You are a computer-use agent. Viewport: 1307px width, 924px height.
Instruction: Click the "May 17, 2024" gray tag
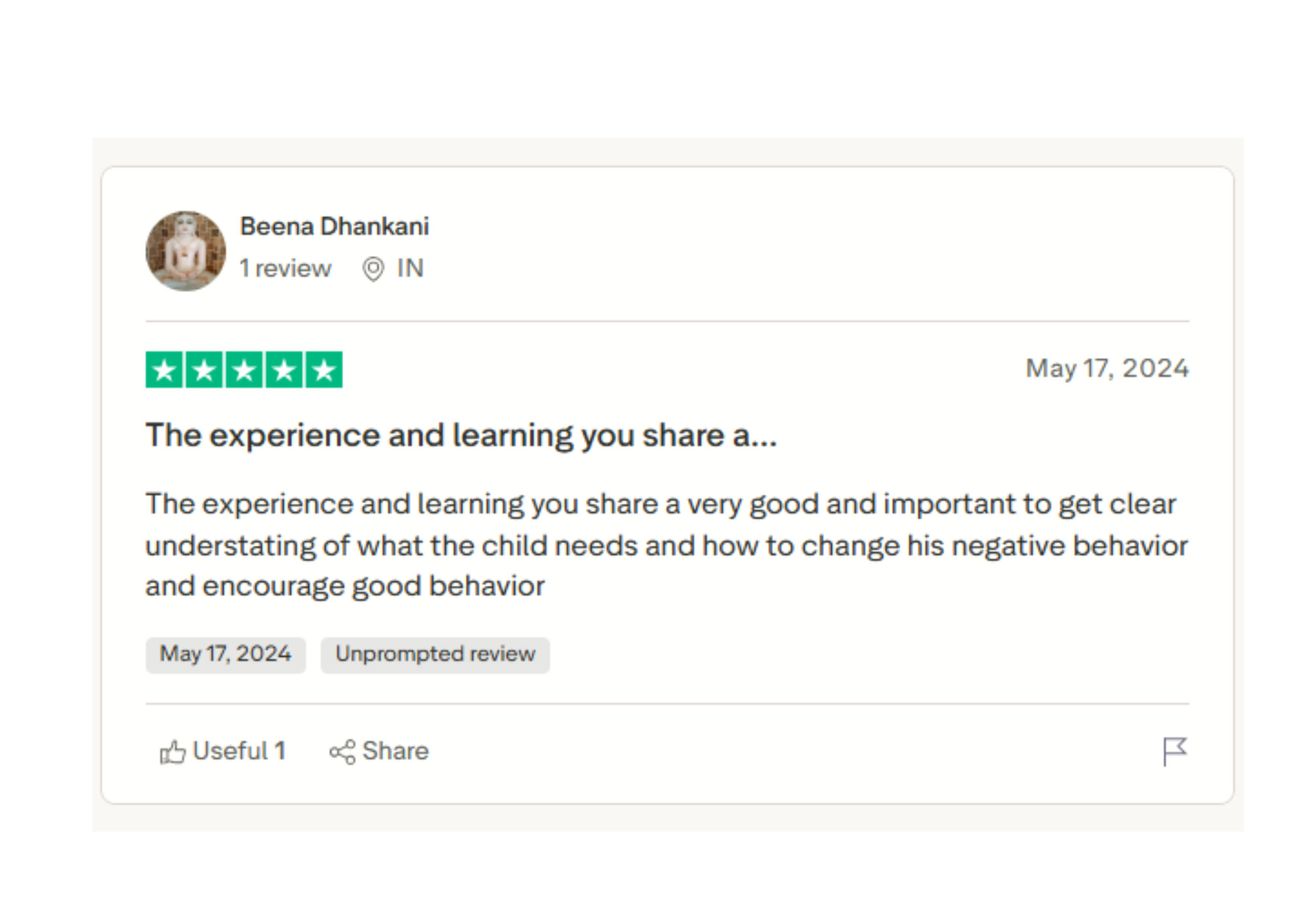(x=225, y=654)
